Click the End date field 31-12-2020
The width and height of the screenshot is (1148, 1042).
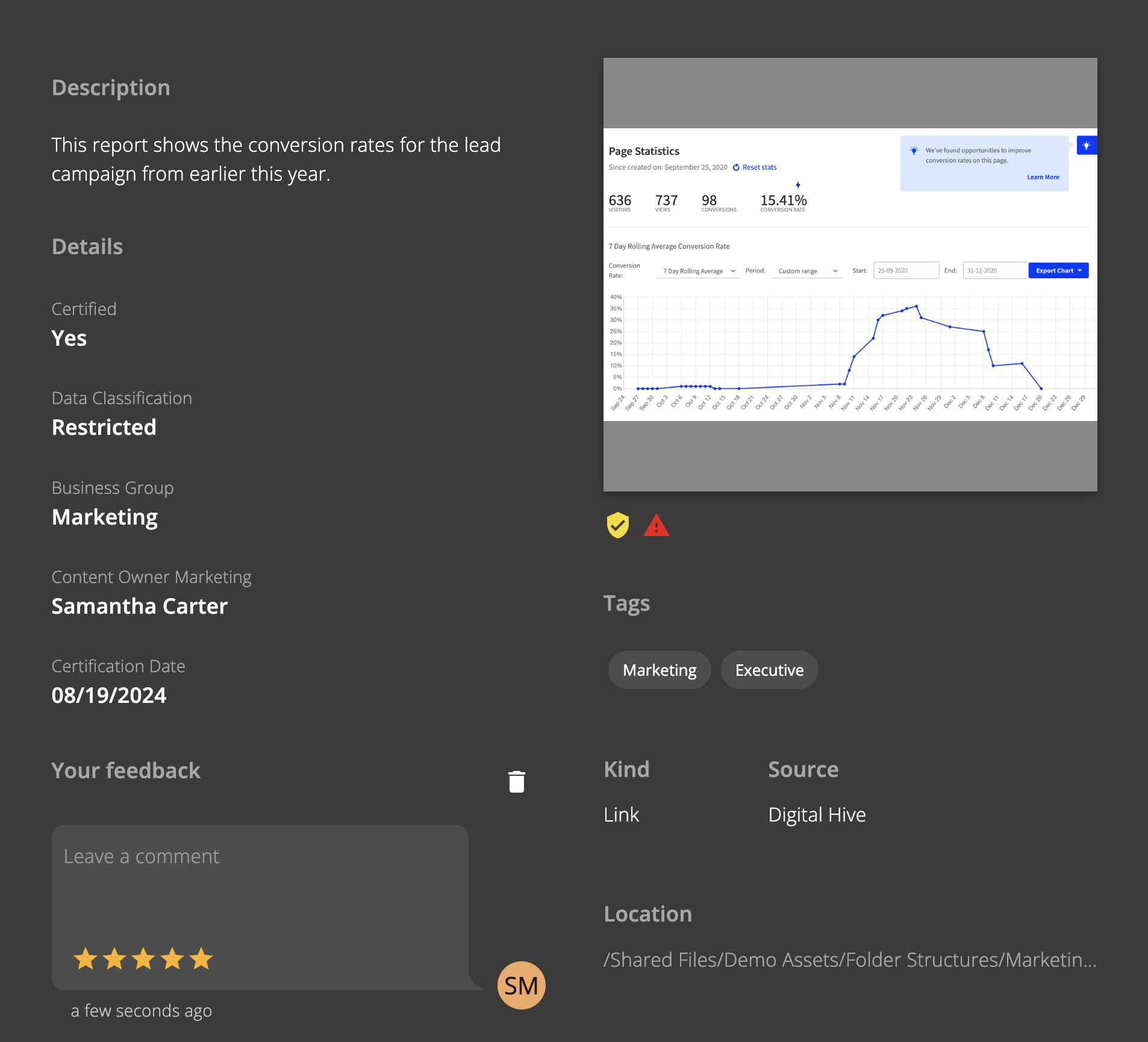coord(995,270)
